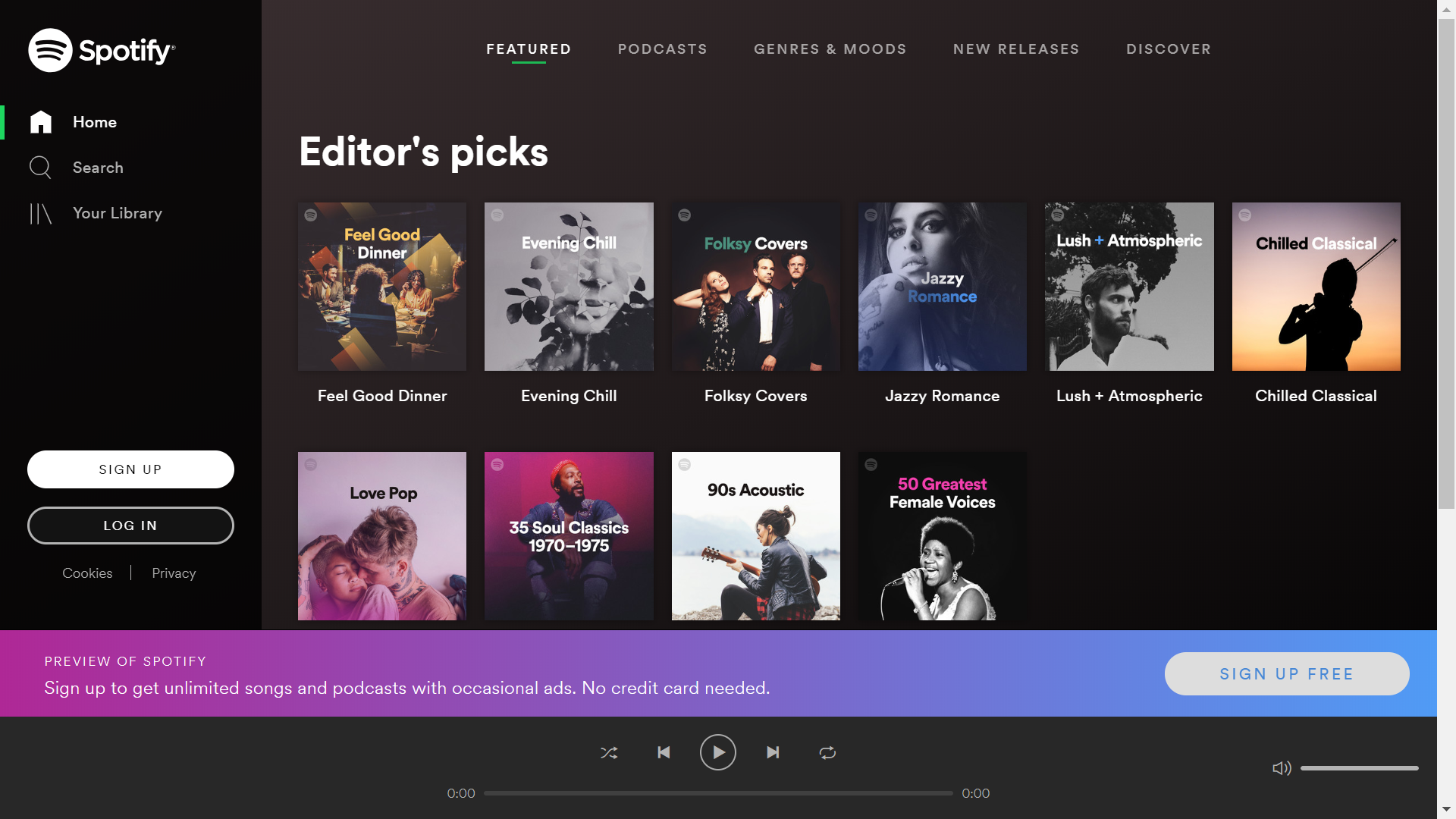Click the SIGN UP FREE button
This screenshot has width=1456, height=819.
1287,673
